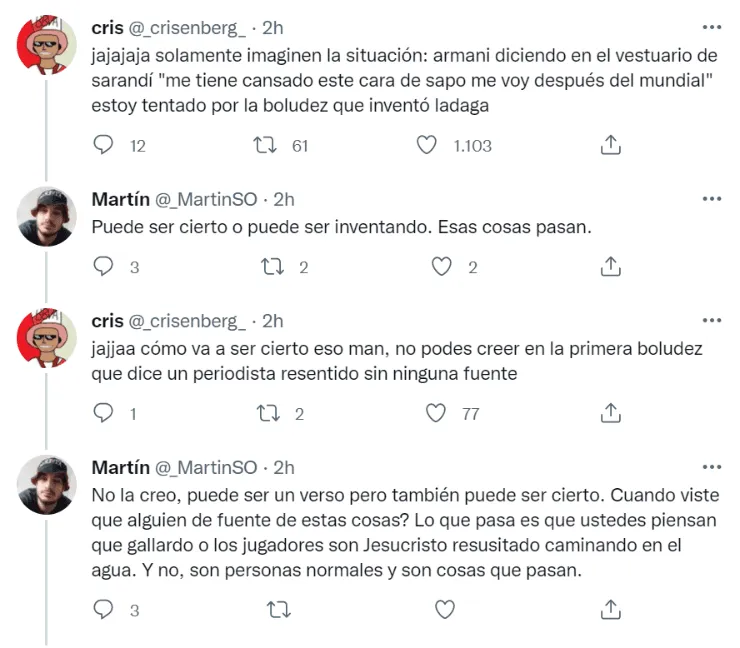Open more options on cris's second tweet
This screenshot has height=648, width=740.
711,321
